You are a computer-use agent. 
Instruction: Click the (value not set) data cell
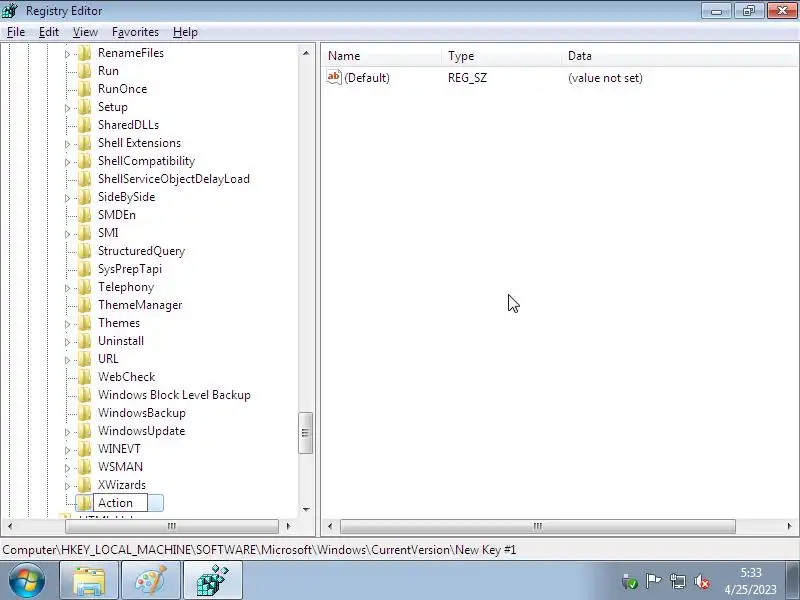(605, 78)
